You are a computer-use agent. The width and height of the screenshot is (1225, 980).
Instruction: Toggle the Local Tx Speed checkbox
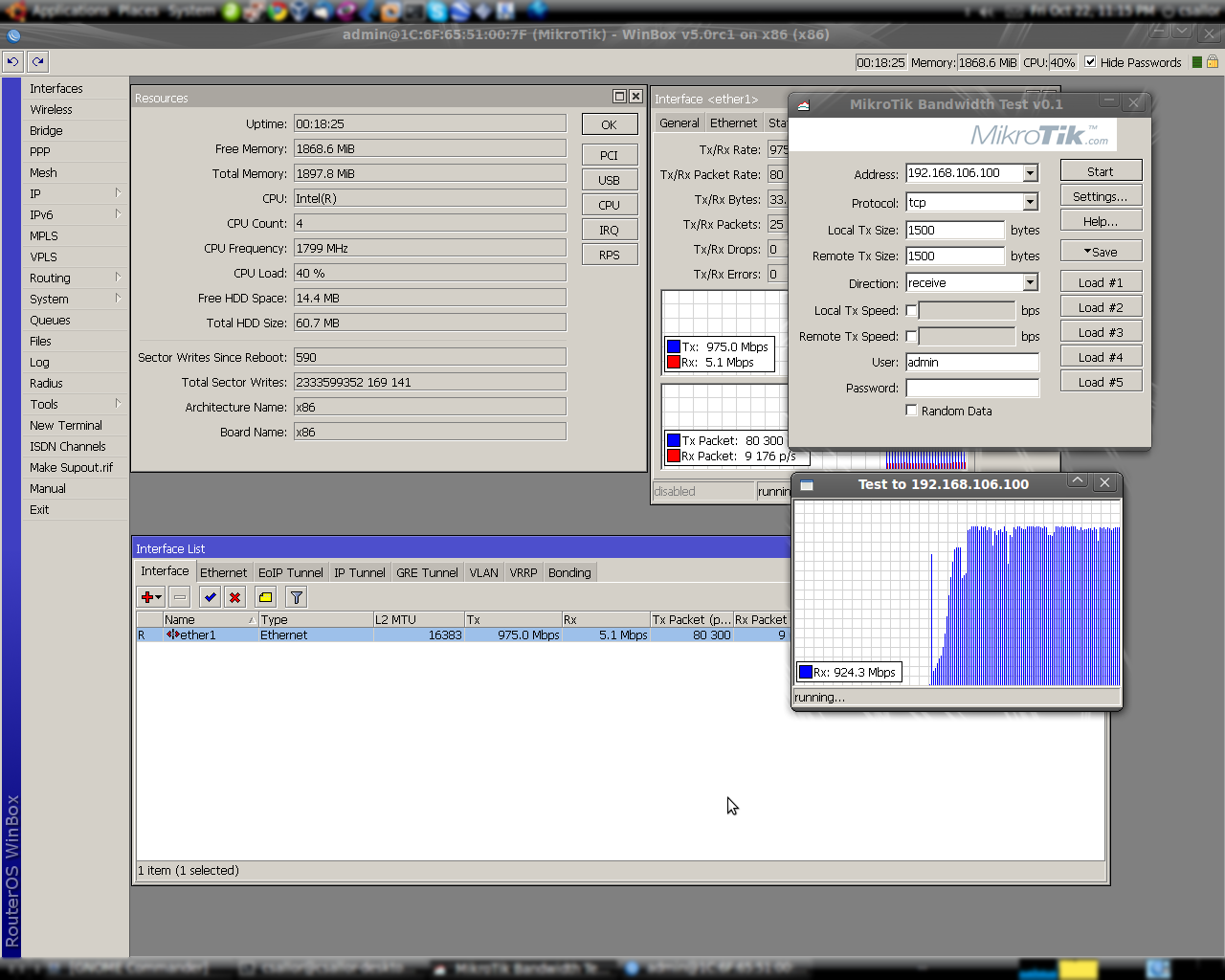[x=911, y=310]
